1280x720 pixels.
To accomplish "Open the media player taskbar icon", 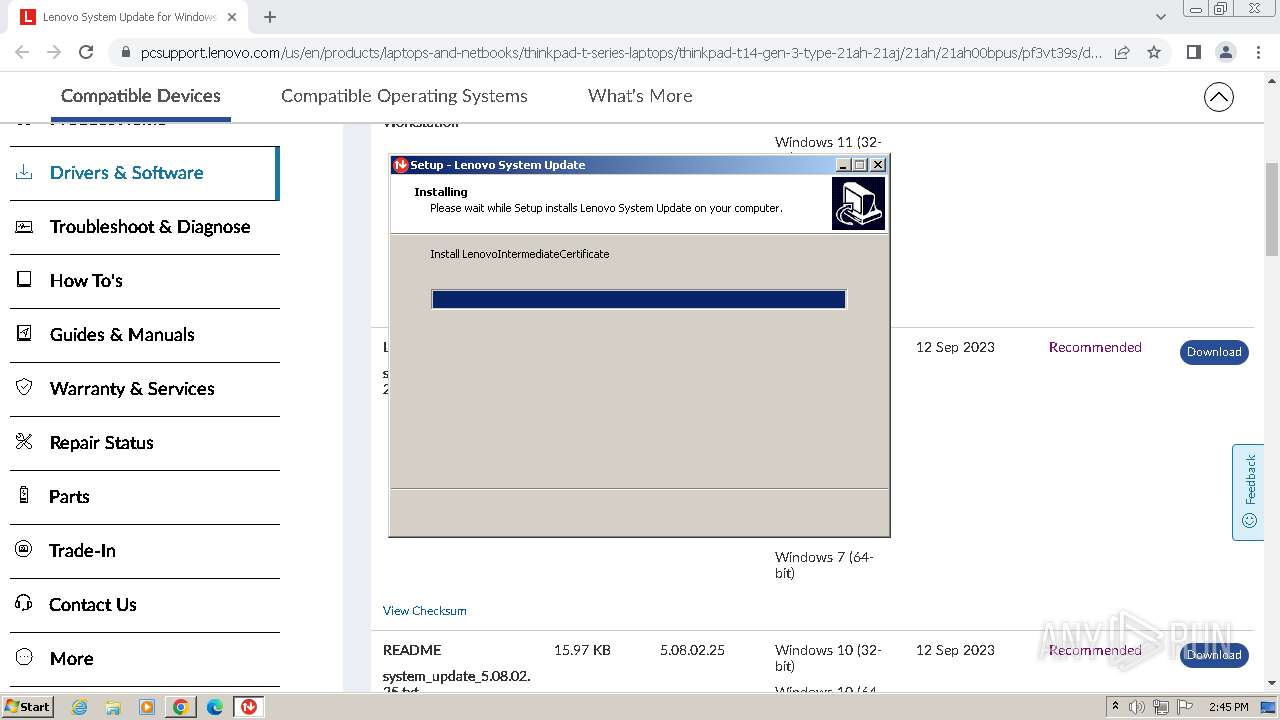I will click(x=147, y=707).
